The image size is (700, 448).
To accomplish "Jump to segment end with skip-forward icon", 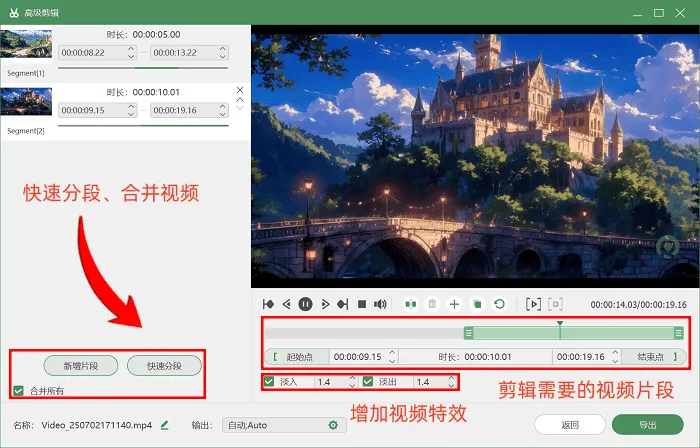I will (x=342, y=304).
